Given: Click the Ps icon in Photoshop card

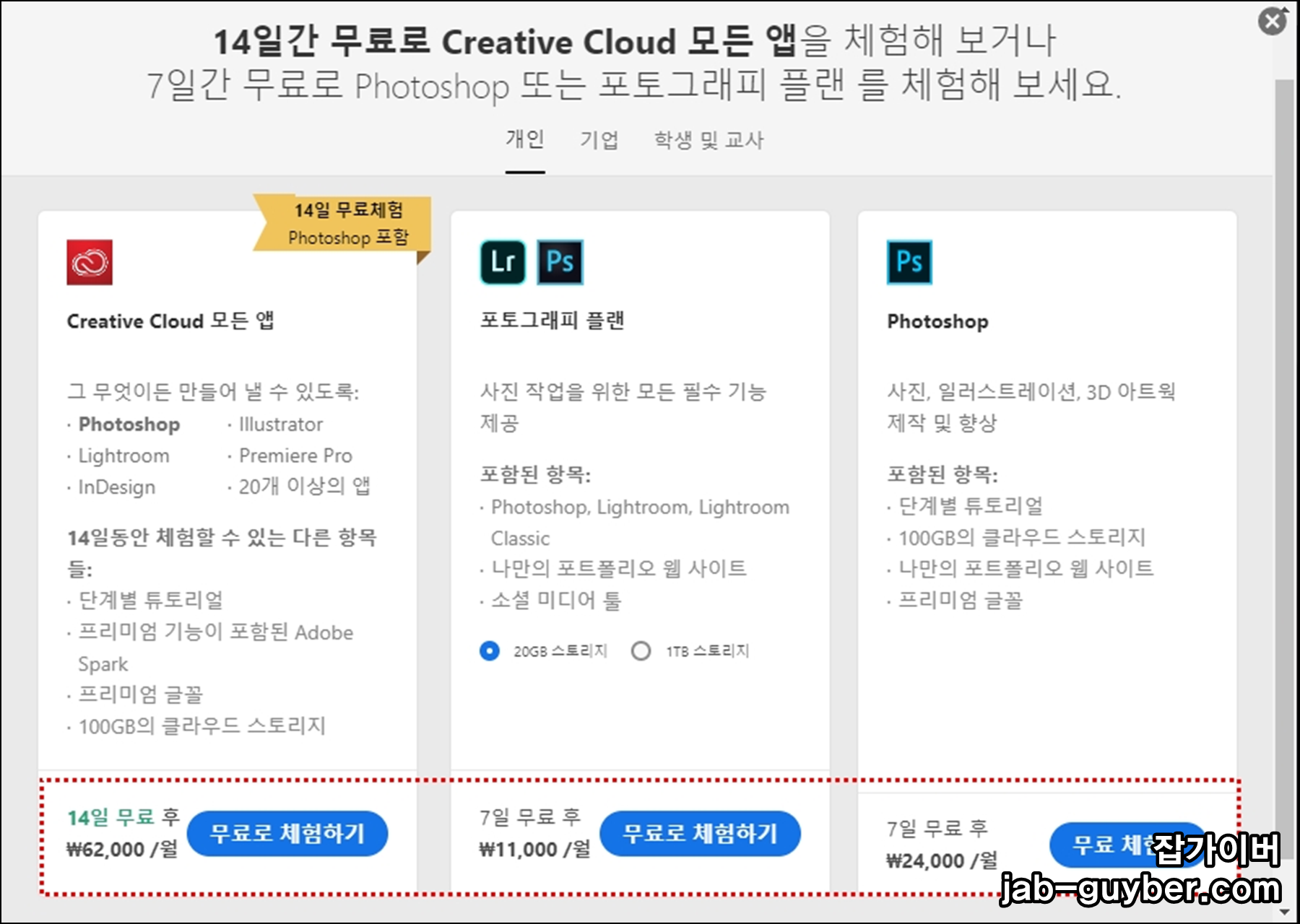Looking at the screenshot, I should [909, 262].
